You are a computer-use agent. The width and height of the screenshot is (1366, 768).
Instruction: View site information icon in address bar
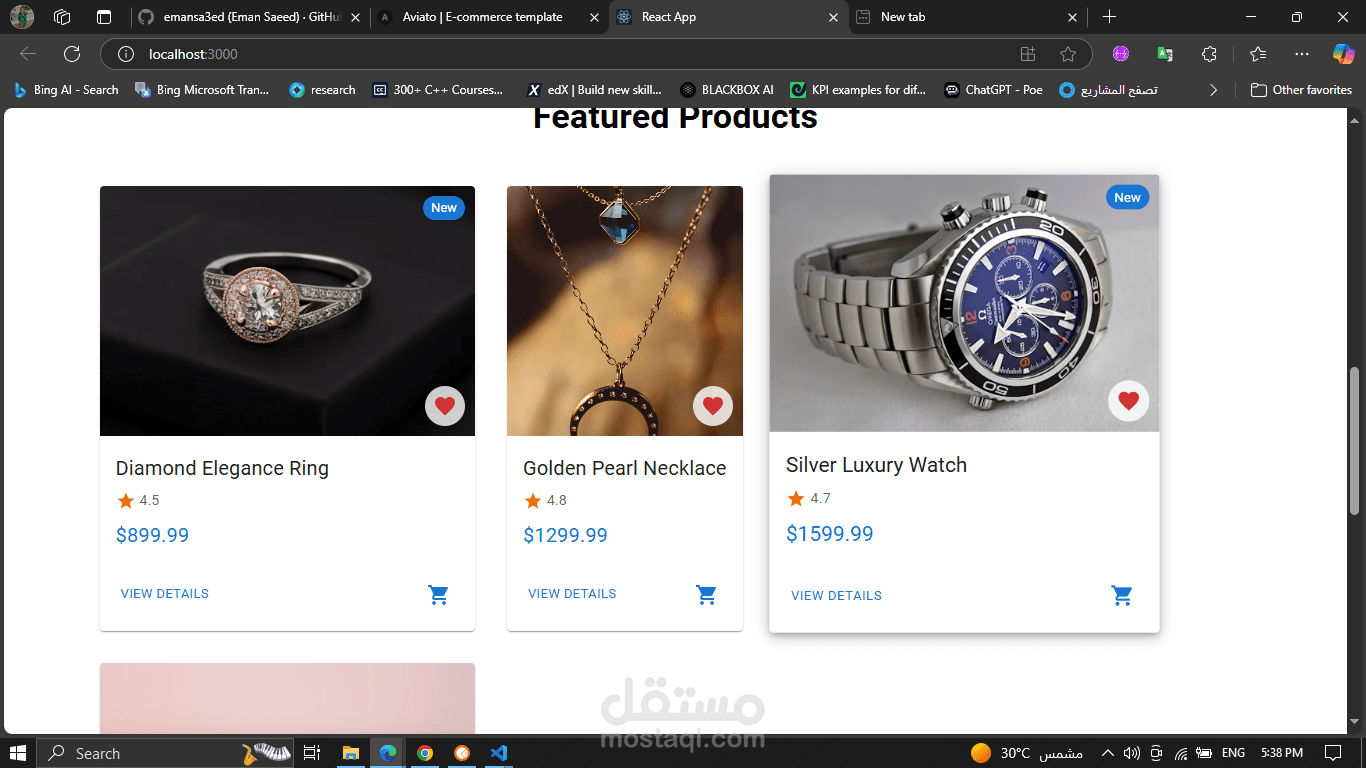coord(125,54)
